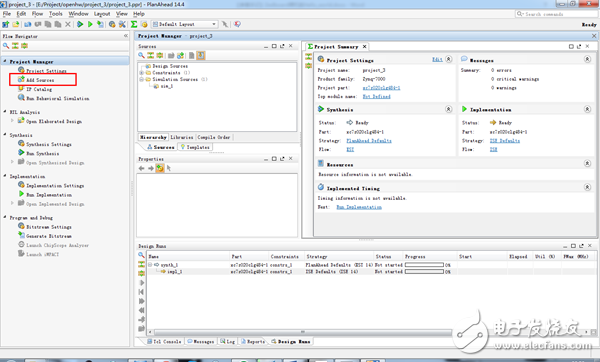This screenshot has height=362, width=600.
Task: Click the back arrow in the Properties panel
Action: point(142,168)
